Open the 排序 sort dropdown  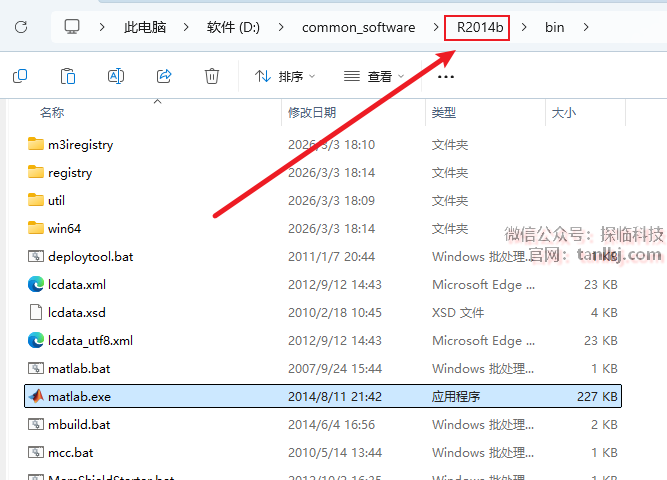point(285,77)
